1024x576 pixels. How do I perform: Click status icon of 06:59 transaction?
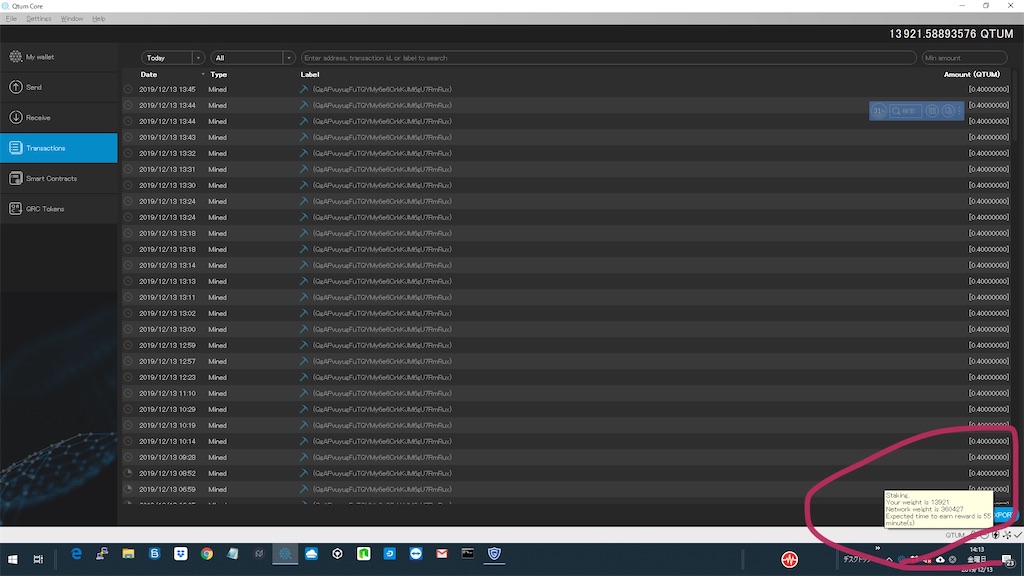click(128, 489)
